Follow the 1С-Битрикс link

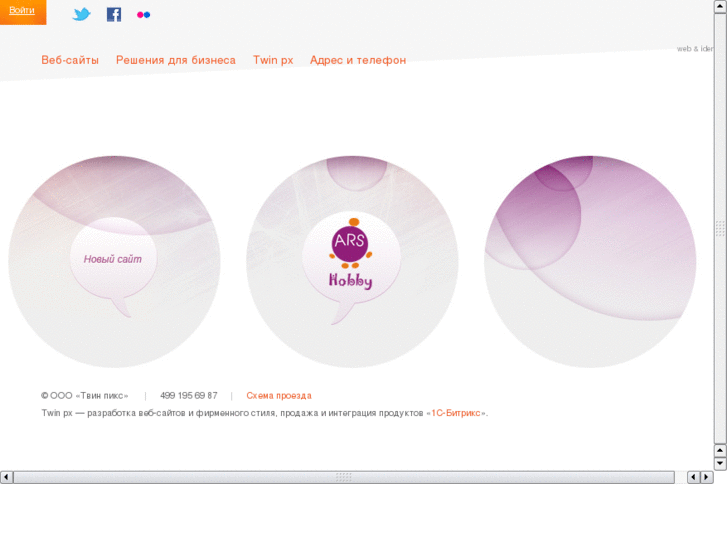point(456,413)
